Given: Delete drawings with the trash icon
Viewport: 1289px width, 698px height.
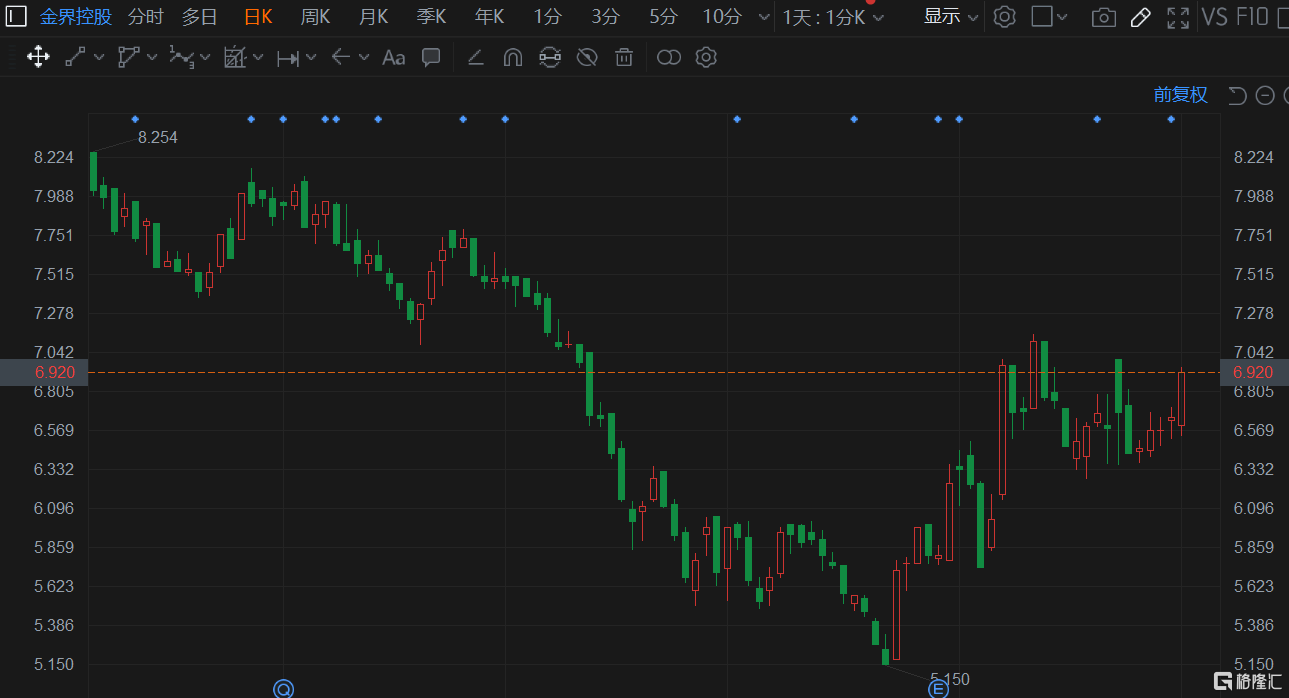Looking at the screenshot, I should pos(624,57).
